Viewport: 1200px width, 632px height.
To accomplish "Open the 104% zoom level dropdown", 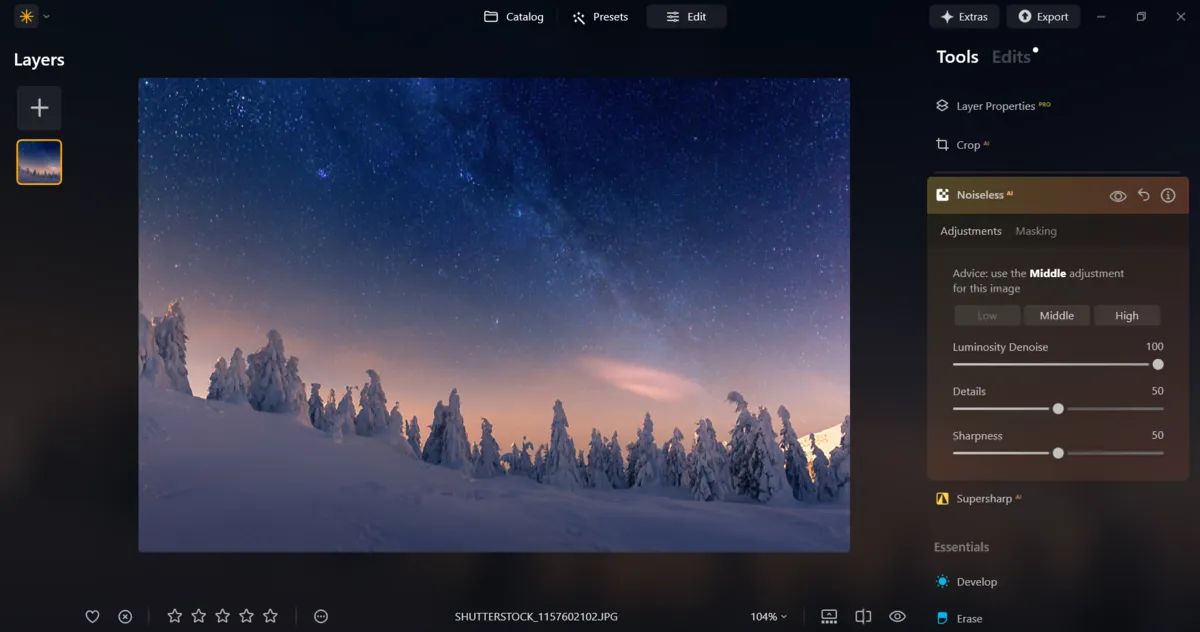I will pos(769,616).
